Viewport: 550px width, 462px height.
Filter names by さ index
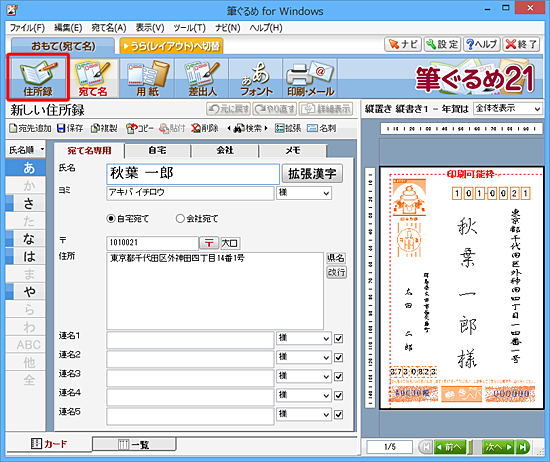point(26,203)
